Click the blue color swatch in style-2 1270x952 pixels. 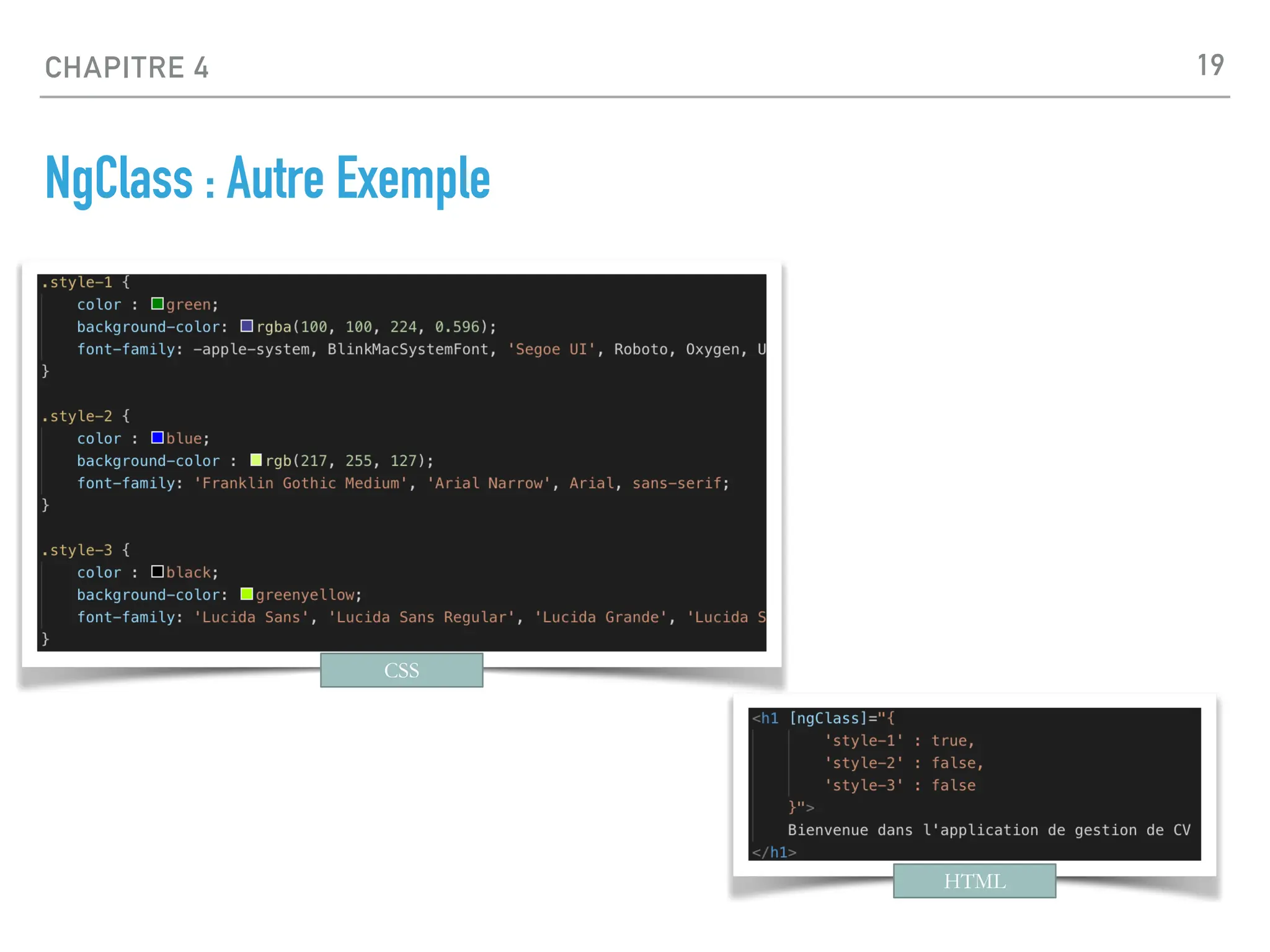pos(158,438)
